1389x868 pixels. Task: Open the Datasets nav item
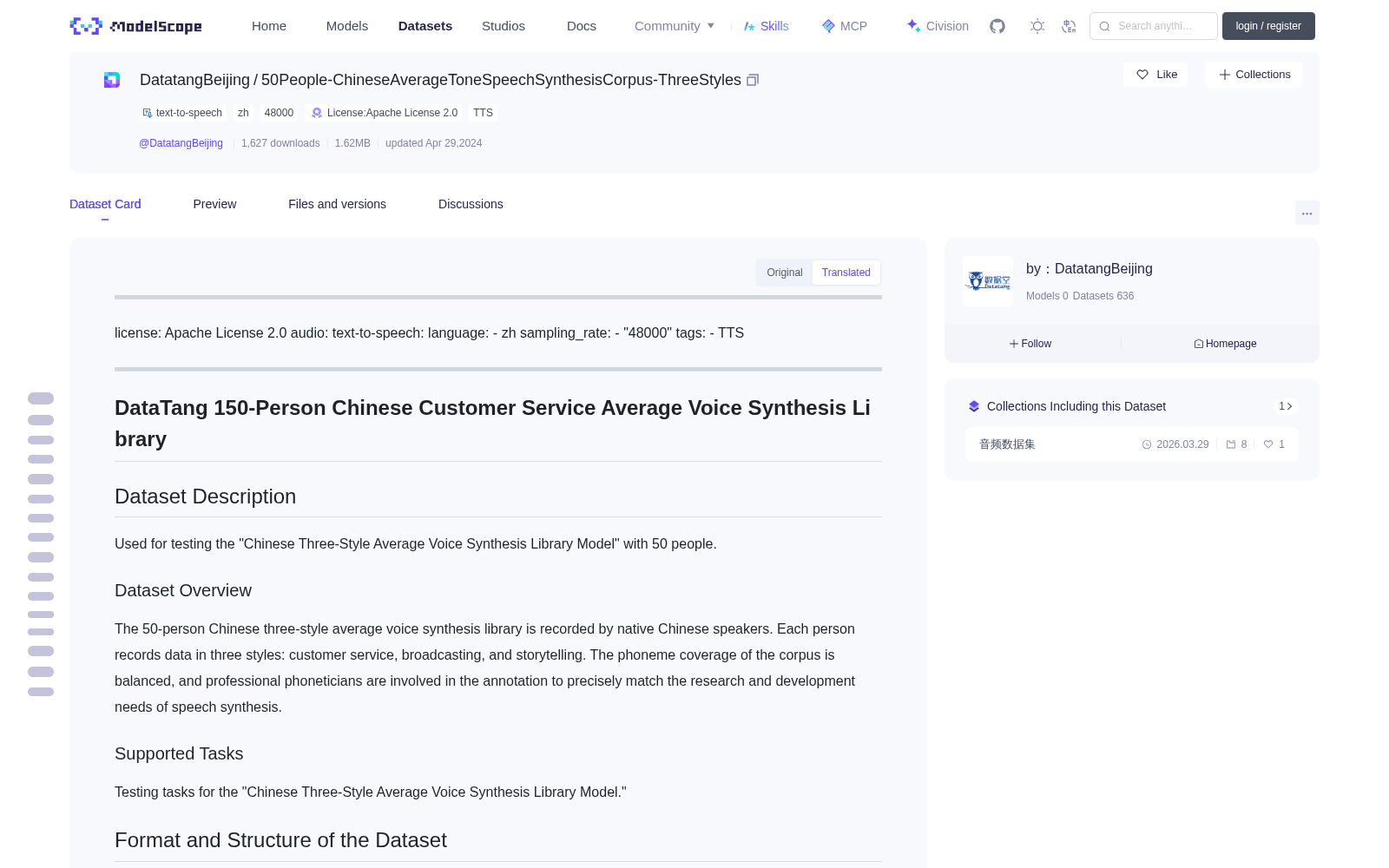pyautogui.click(x=425, y=26)
